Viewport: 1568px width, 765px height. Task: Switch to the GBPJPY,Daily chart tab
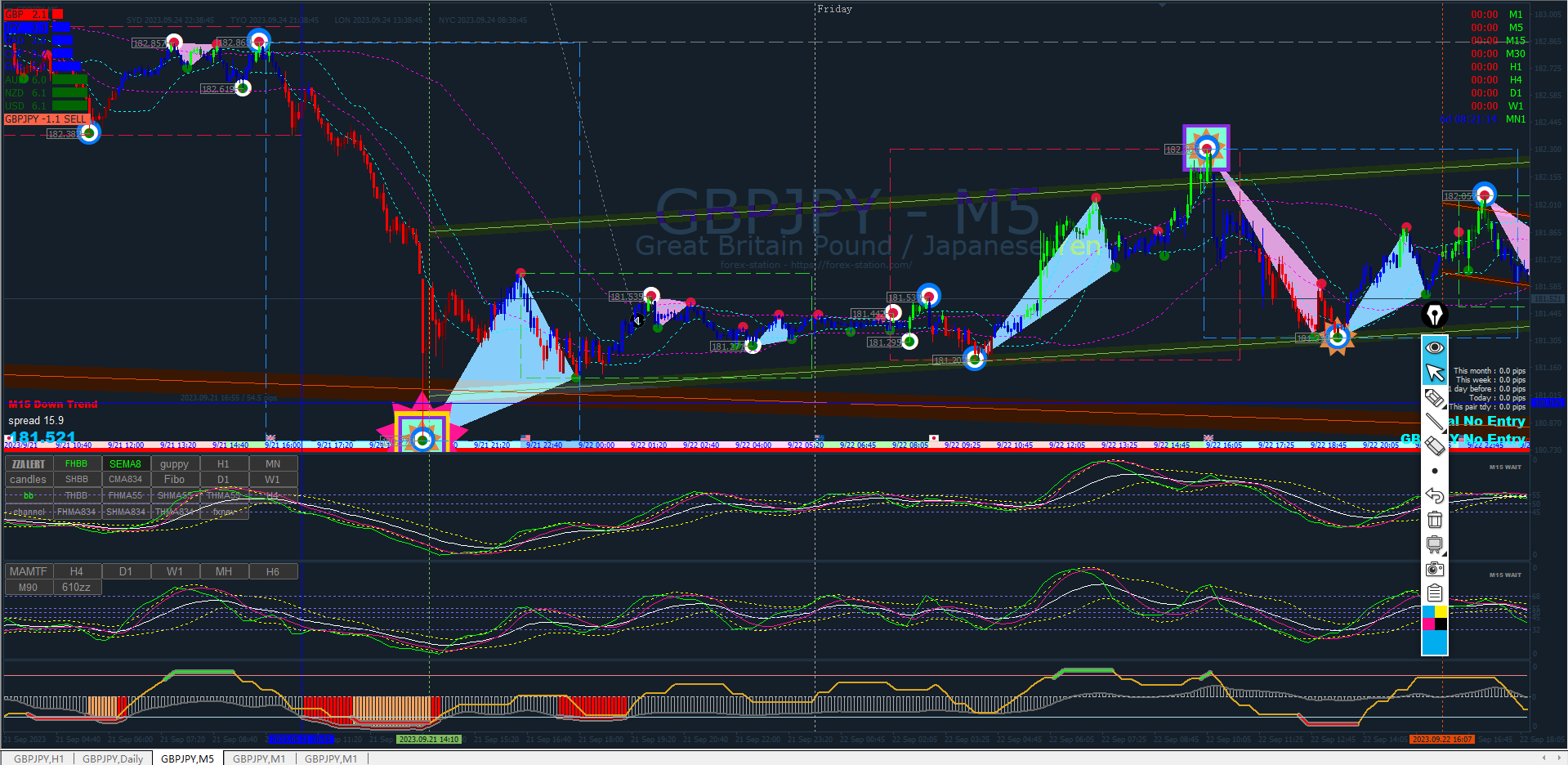click(113, 758)
